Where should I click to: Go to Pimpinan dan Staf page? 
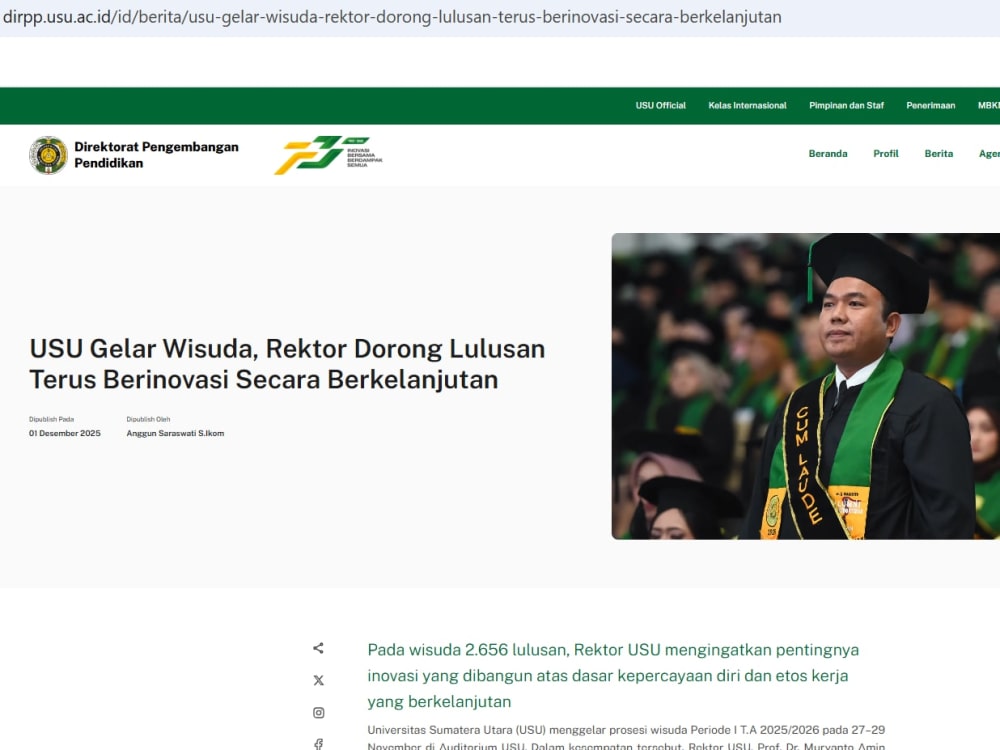pos(846,105)
